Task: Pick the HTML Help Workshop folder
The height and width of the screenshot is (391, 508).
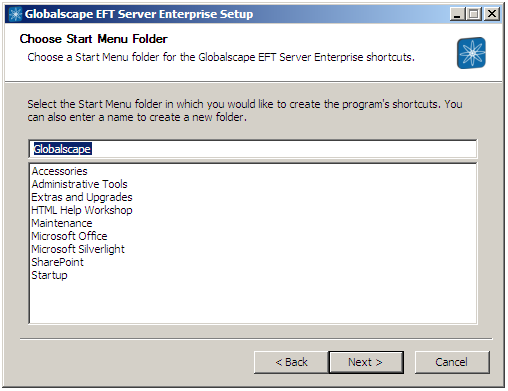Action: (x=82, y=210)
